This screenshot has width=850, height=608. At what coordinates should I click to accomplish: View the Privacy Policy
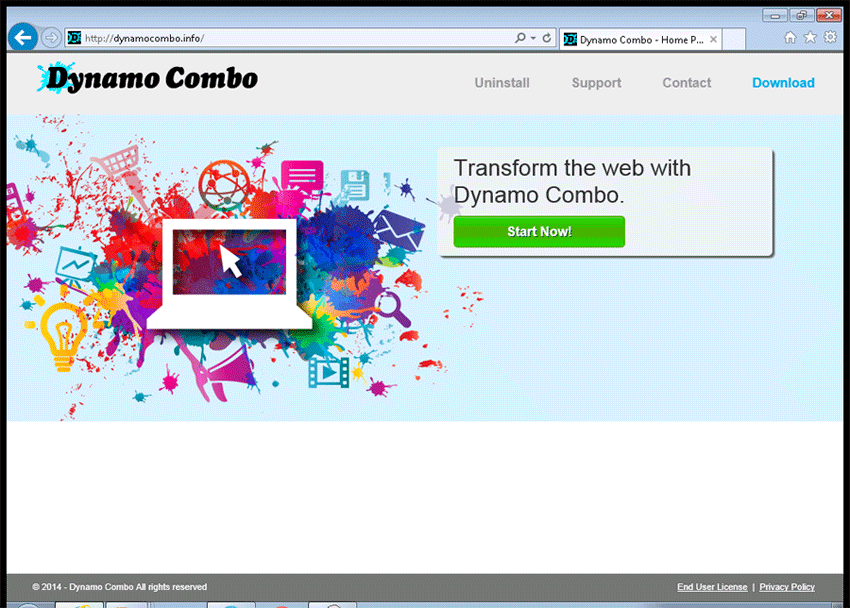787,587
